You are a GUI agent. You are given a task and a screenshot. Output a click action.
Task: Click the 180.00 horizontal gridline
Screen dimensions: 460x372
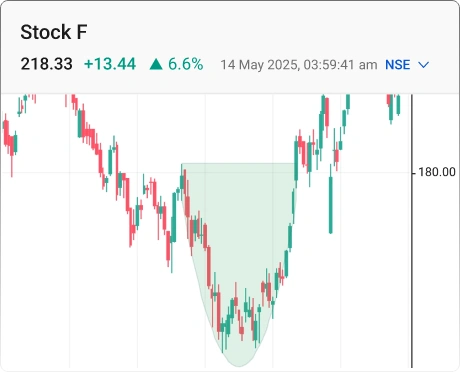click(207, 172)
